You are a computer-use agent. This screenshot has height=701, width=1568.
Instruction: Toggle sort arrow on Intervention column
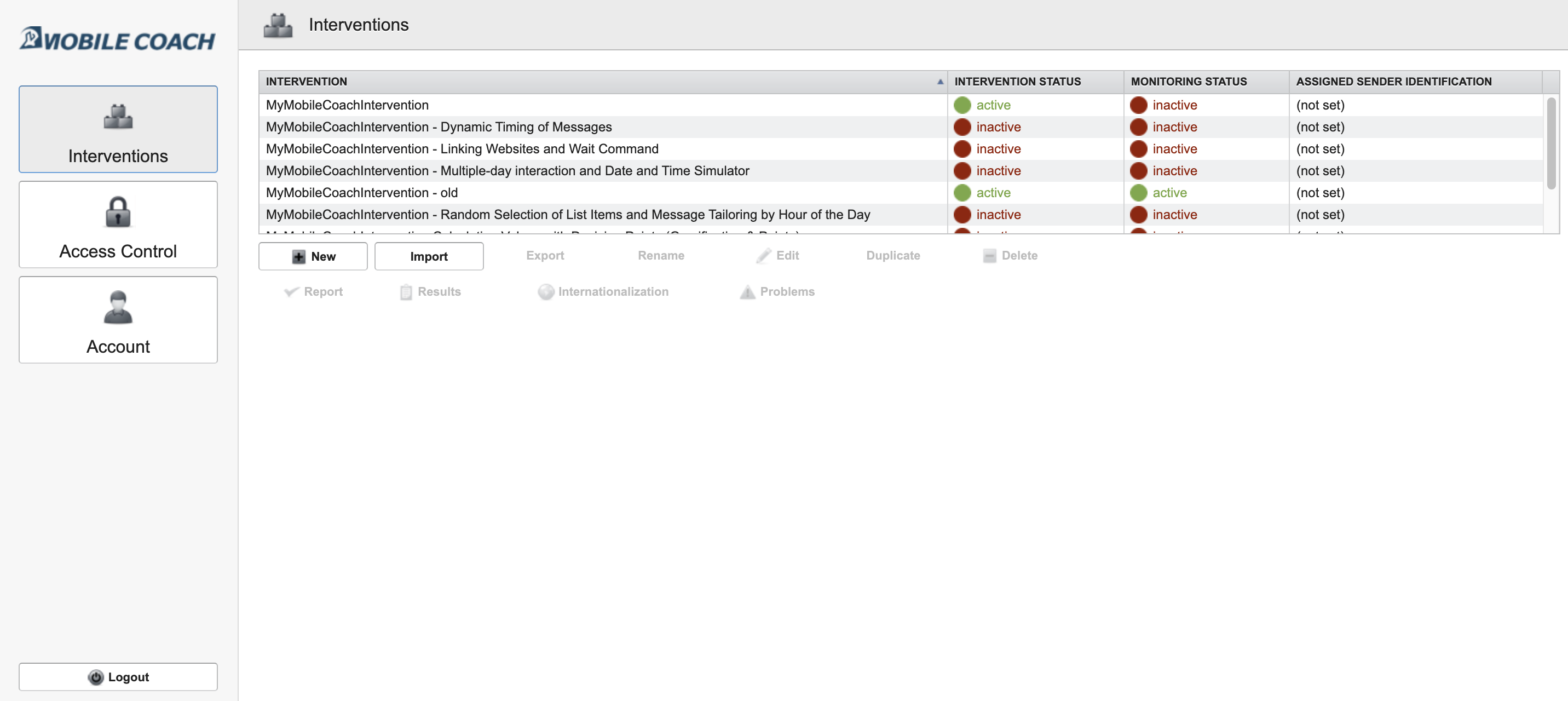tap(940, 82)
